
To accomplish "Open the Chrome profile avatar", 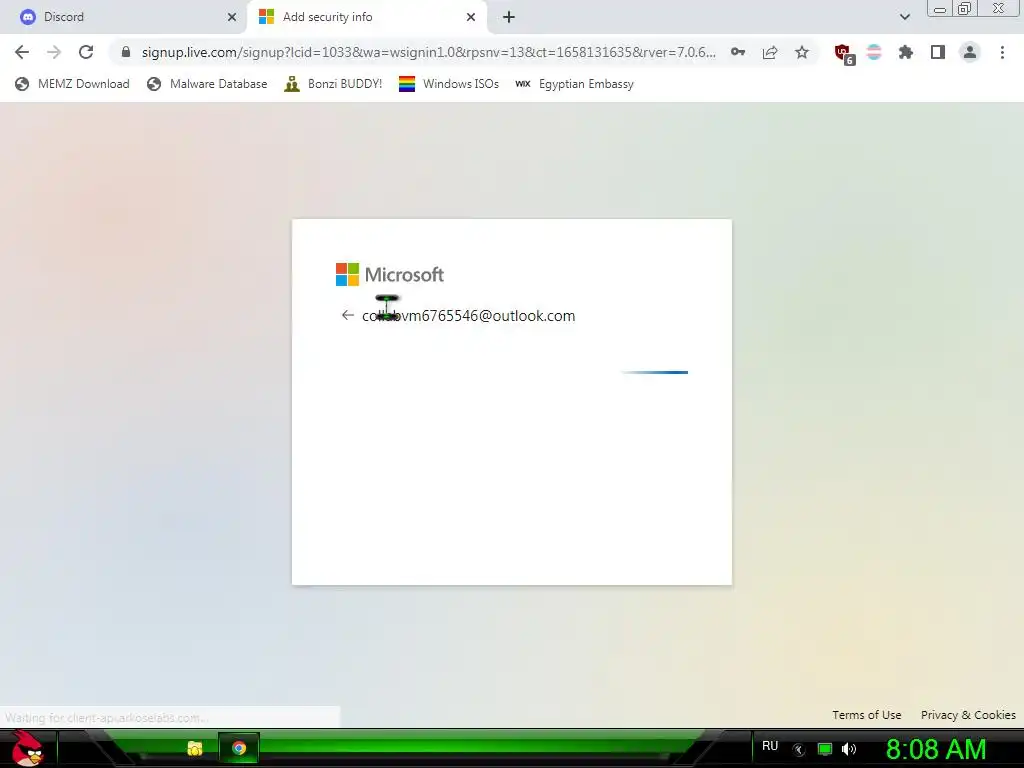I will (970, 52).
